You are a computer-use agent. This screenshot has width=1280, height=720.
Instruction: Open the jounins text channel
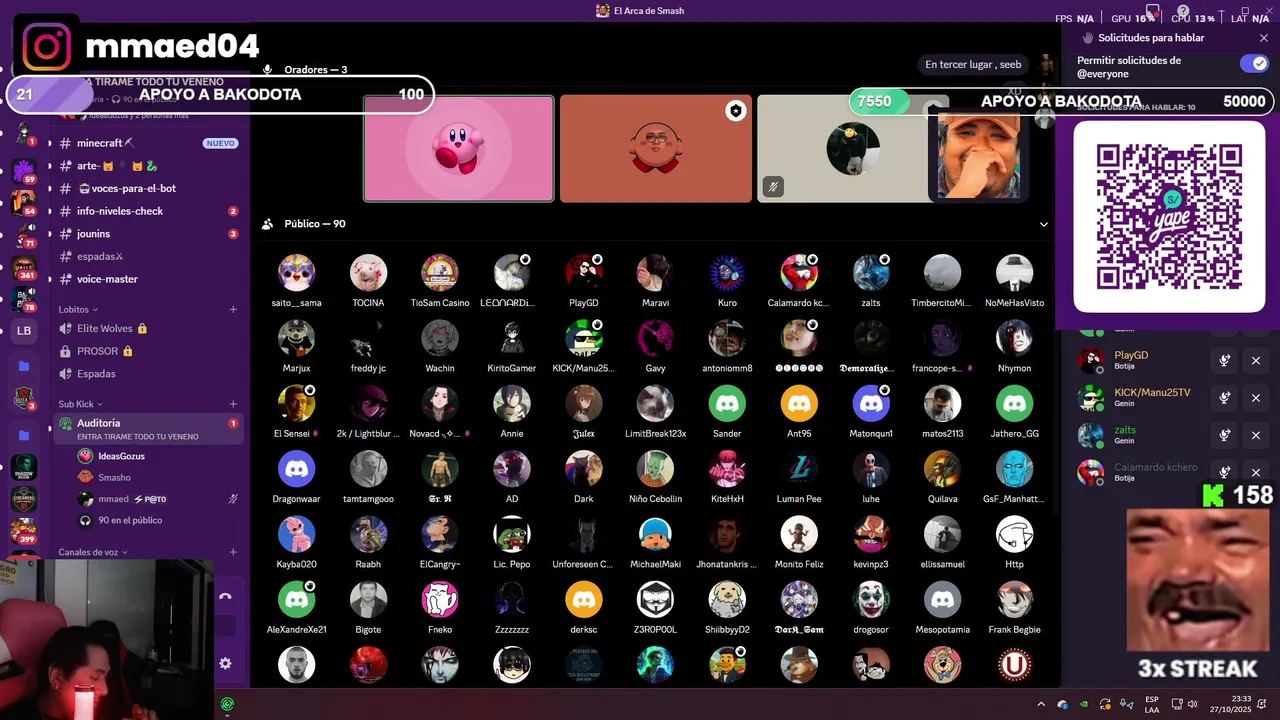coord(148,234)
